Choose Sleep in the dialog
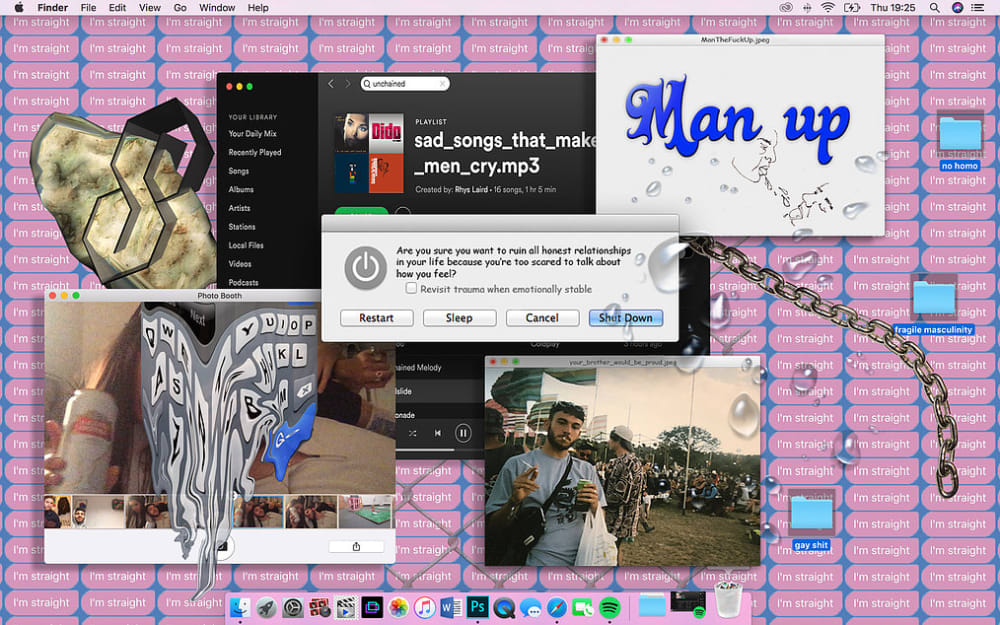Viewport: 1000px width, 625px height. click(x=459, y=318)
